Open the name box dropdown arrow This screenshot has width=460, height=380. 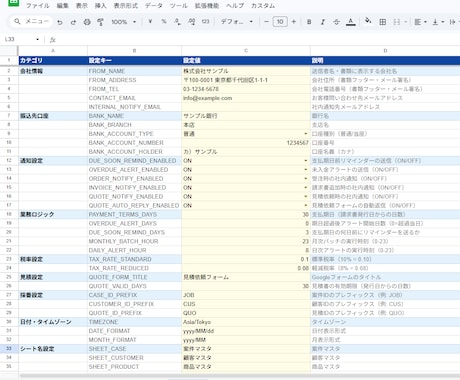[x=37, y=39]
